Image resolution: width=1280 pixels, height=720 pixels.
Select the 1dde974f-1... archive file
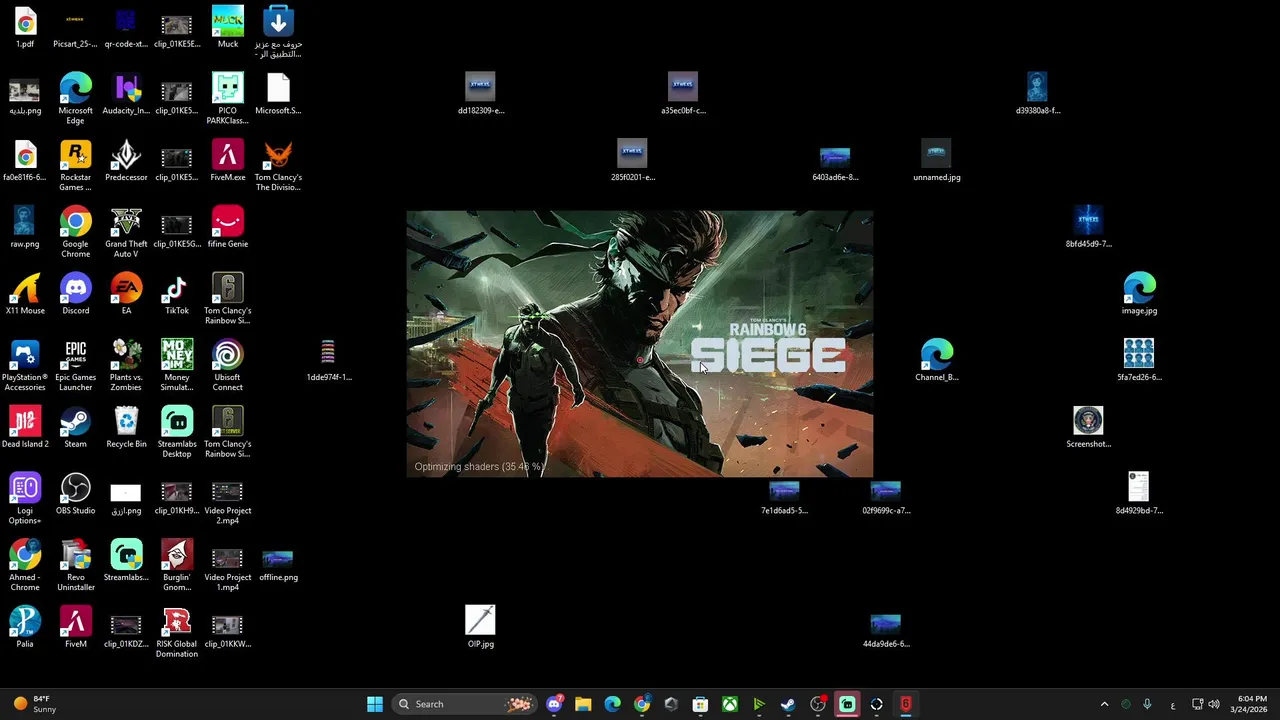click(328, 360)
